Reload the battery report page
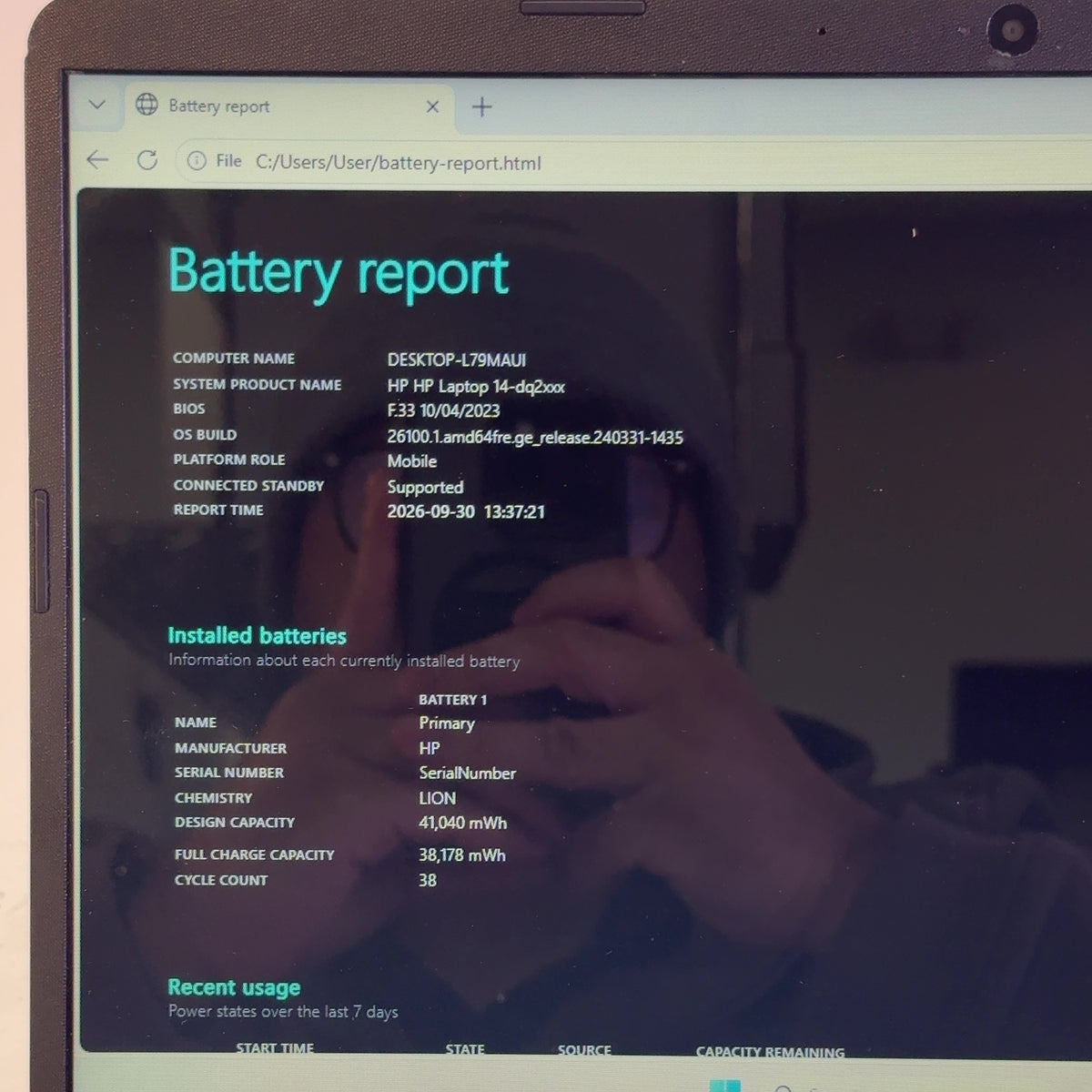This screenshot has height=1092, width=1092. pos(147,161)
